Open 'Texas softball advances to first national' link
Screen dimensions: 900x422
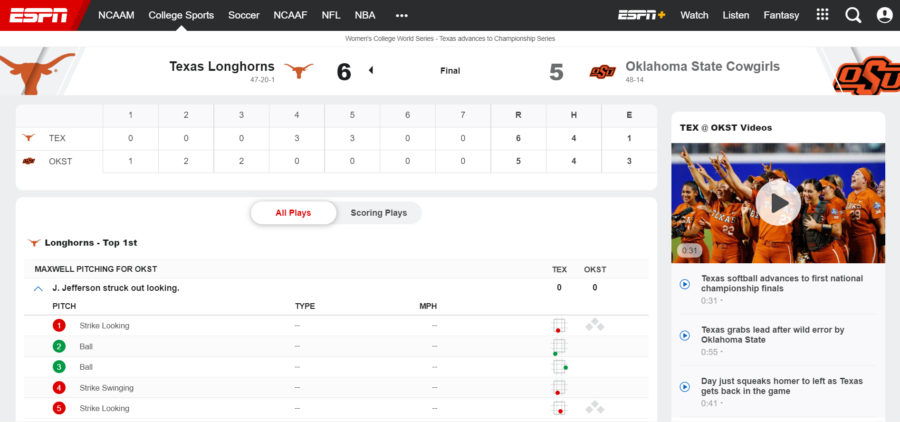pos(782,283)
